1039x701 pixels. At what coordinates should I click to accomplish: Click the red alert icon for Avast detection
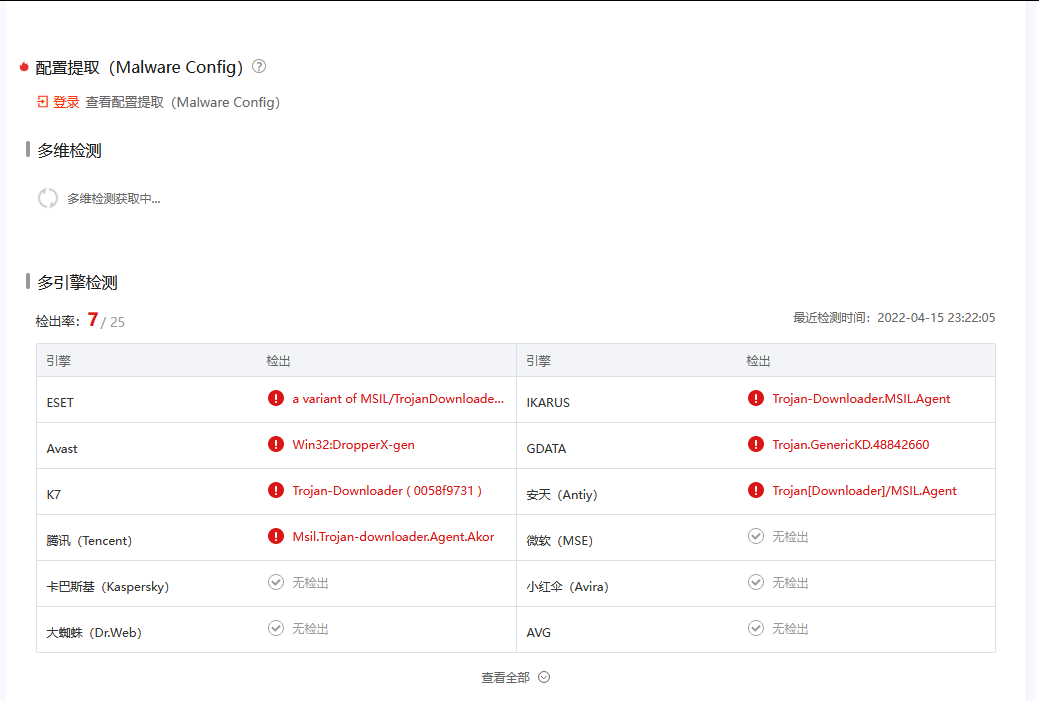tap(276, 444)
